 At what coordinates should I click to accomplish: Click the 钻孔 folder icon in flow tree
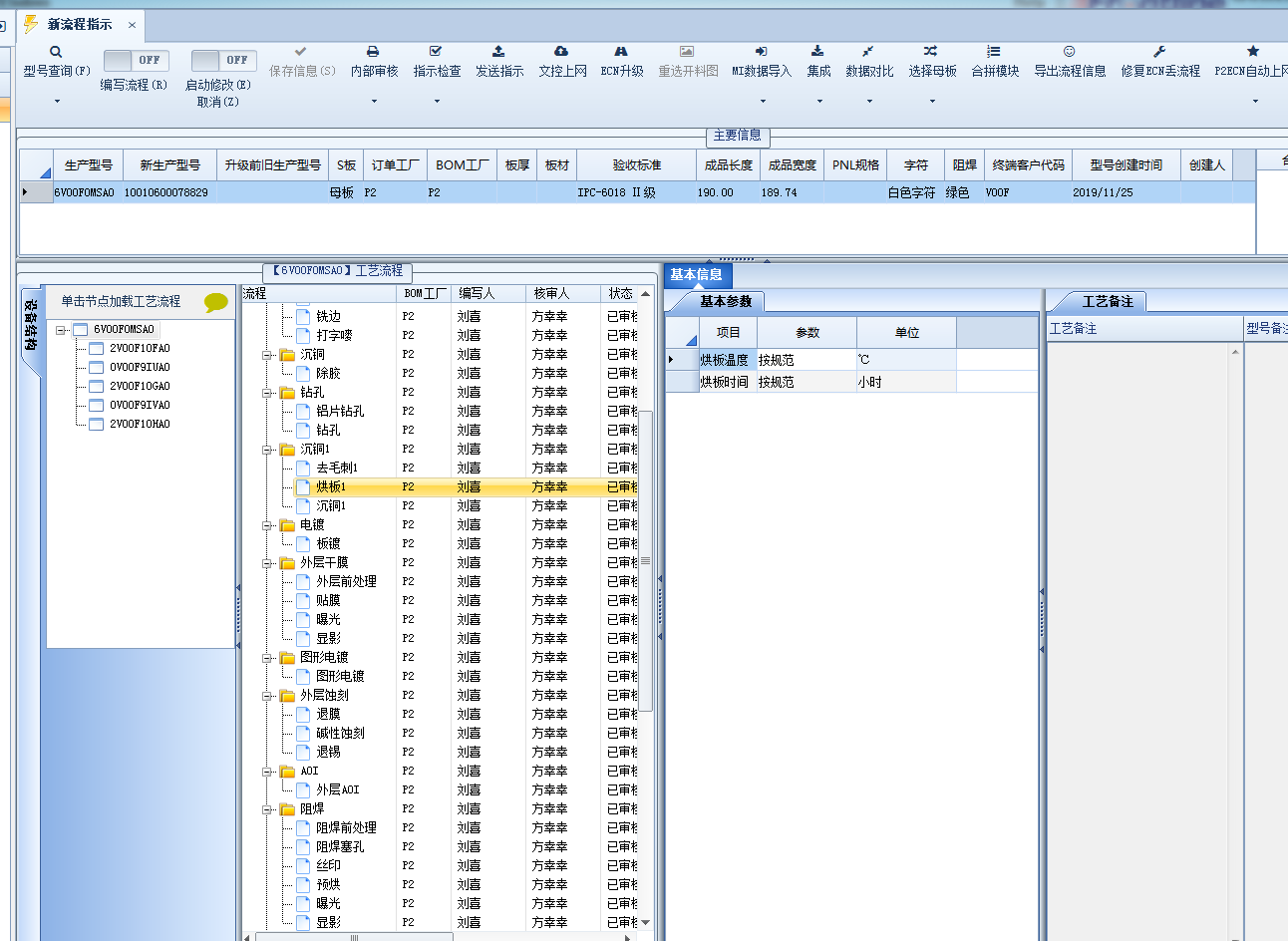click(287, 393)
